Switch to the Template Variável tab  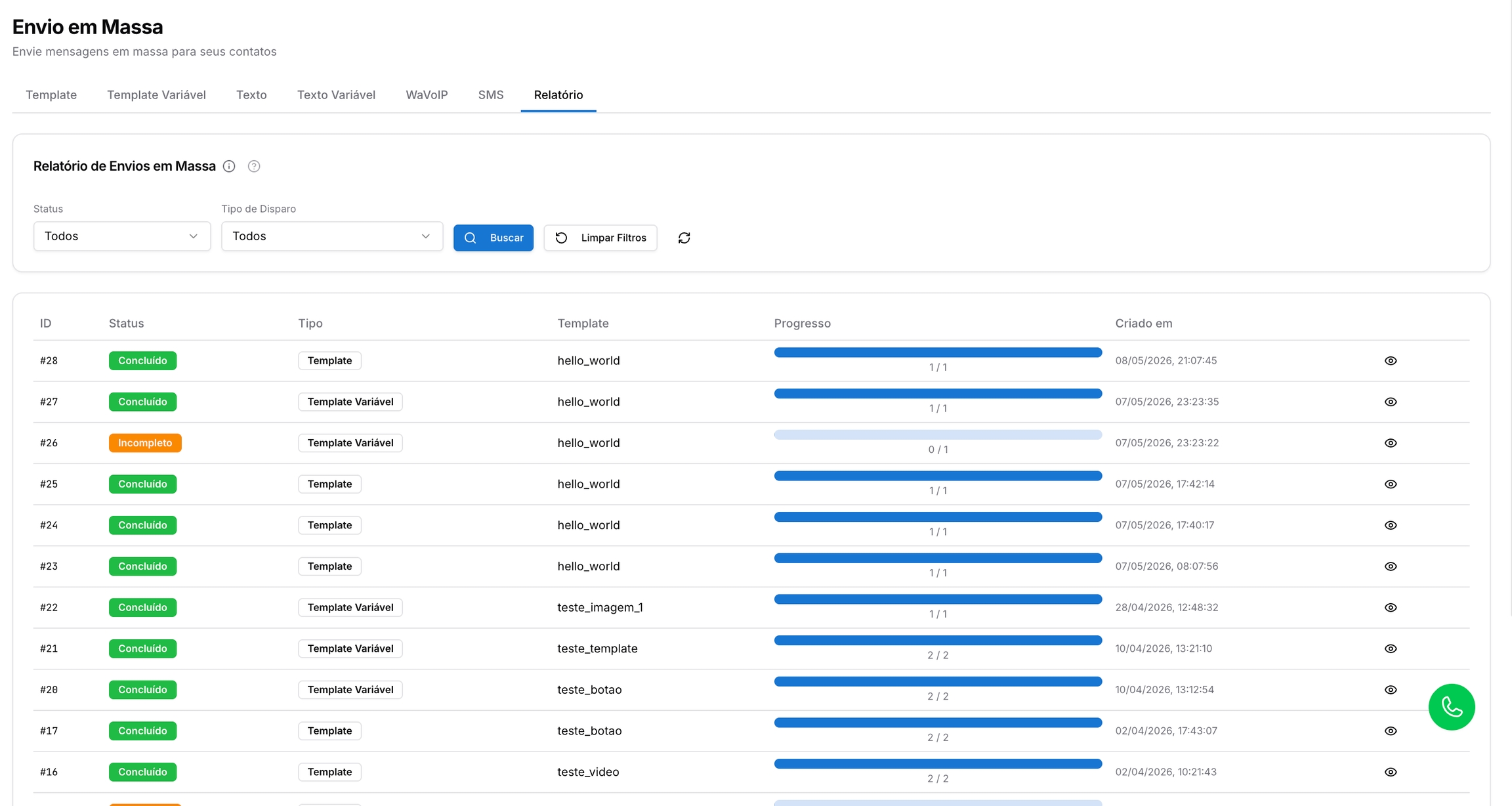tap(156, 95)
